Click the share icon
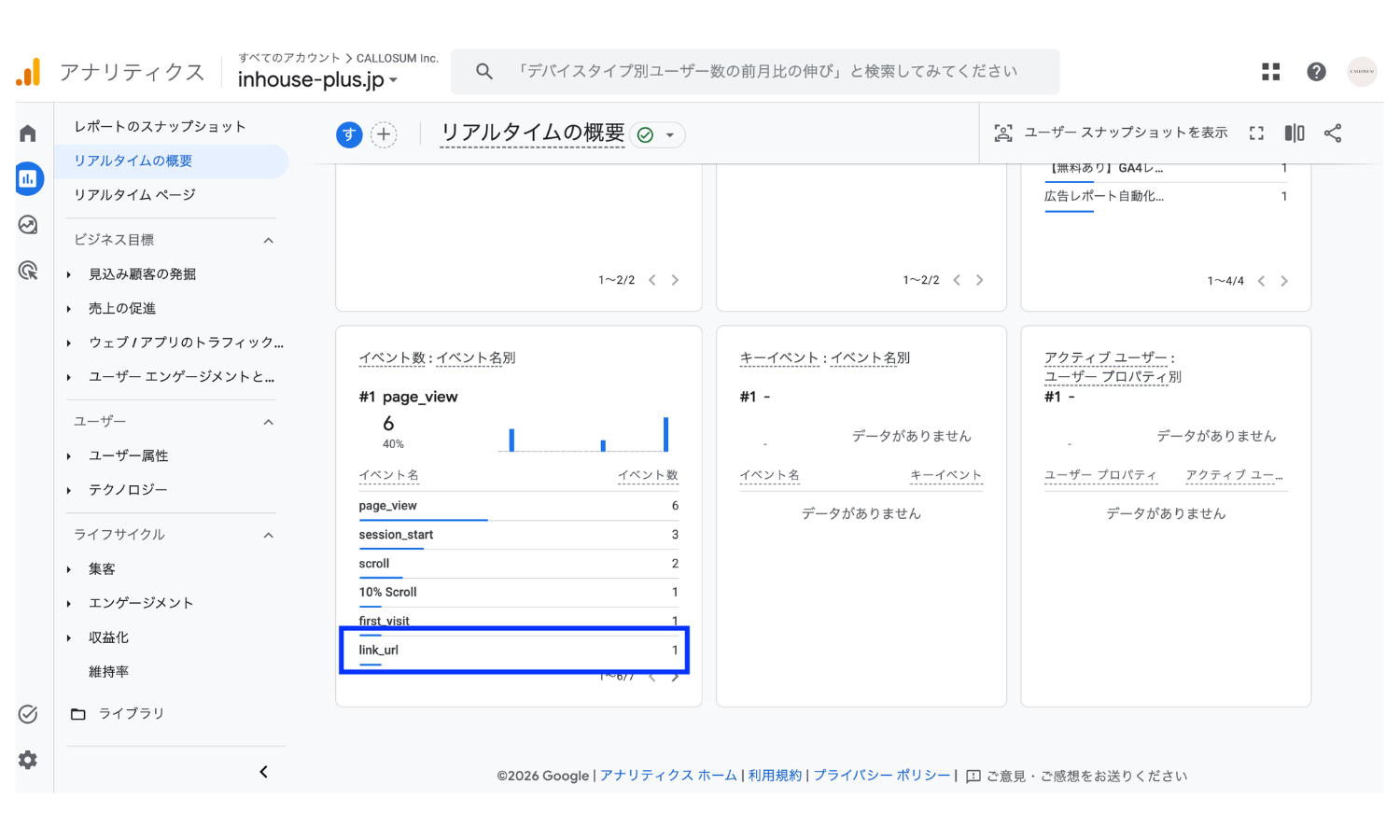 1333,133
